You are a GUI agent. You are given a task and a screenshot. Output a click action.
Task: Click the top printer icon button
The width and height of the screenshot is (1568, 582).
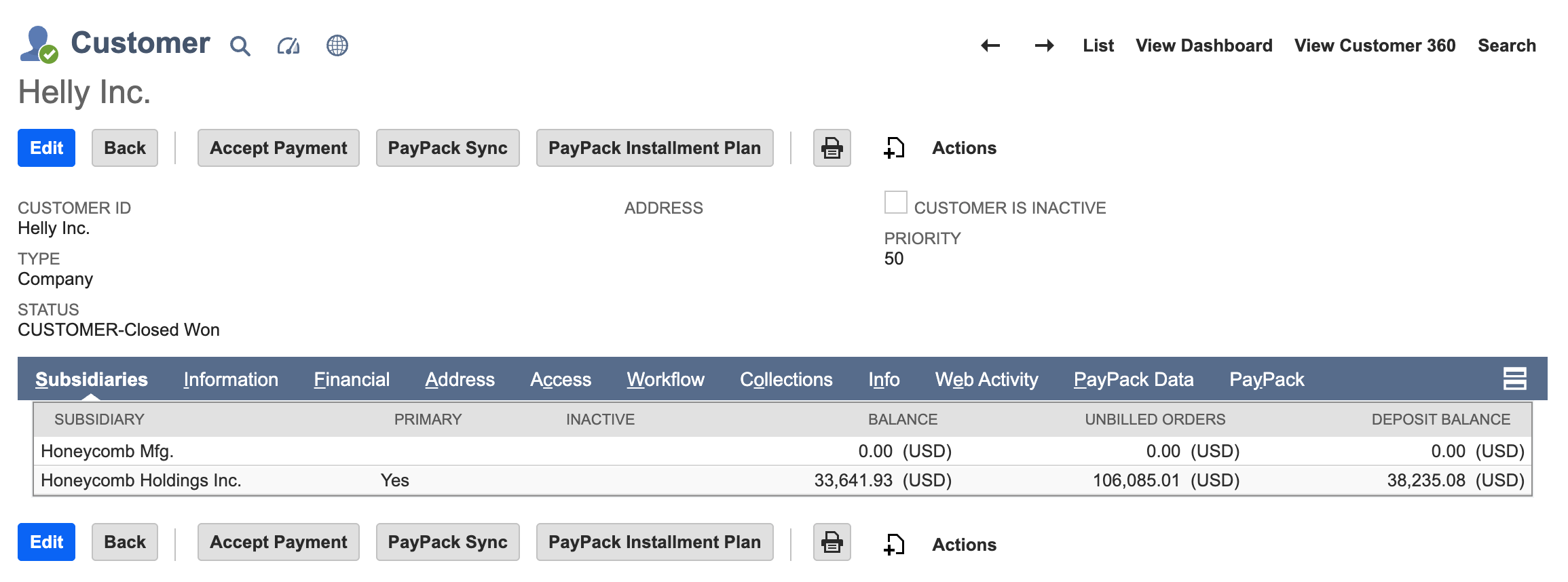click(832, 148)
